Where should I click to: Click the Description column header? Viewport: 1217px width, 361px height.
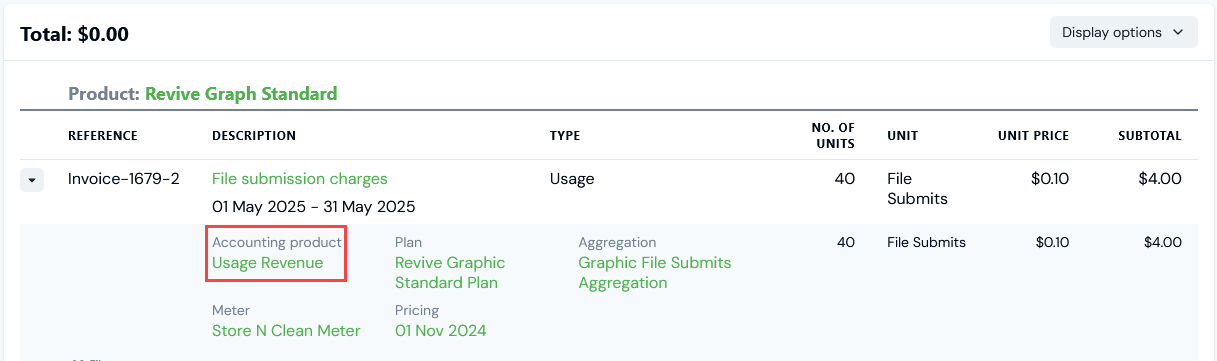254,136
